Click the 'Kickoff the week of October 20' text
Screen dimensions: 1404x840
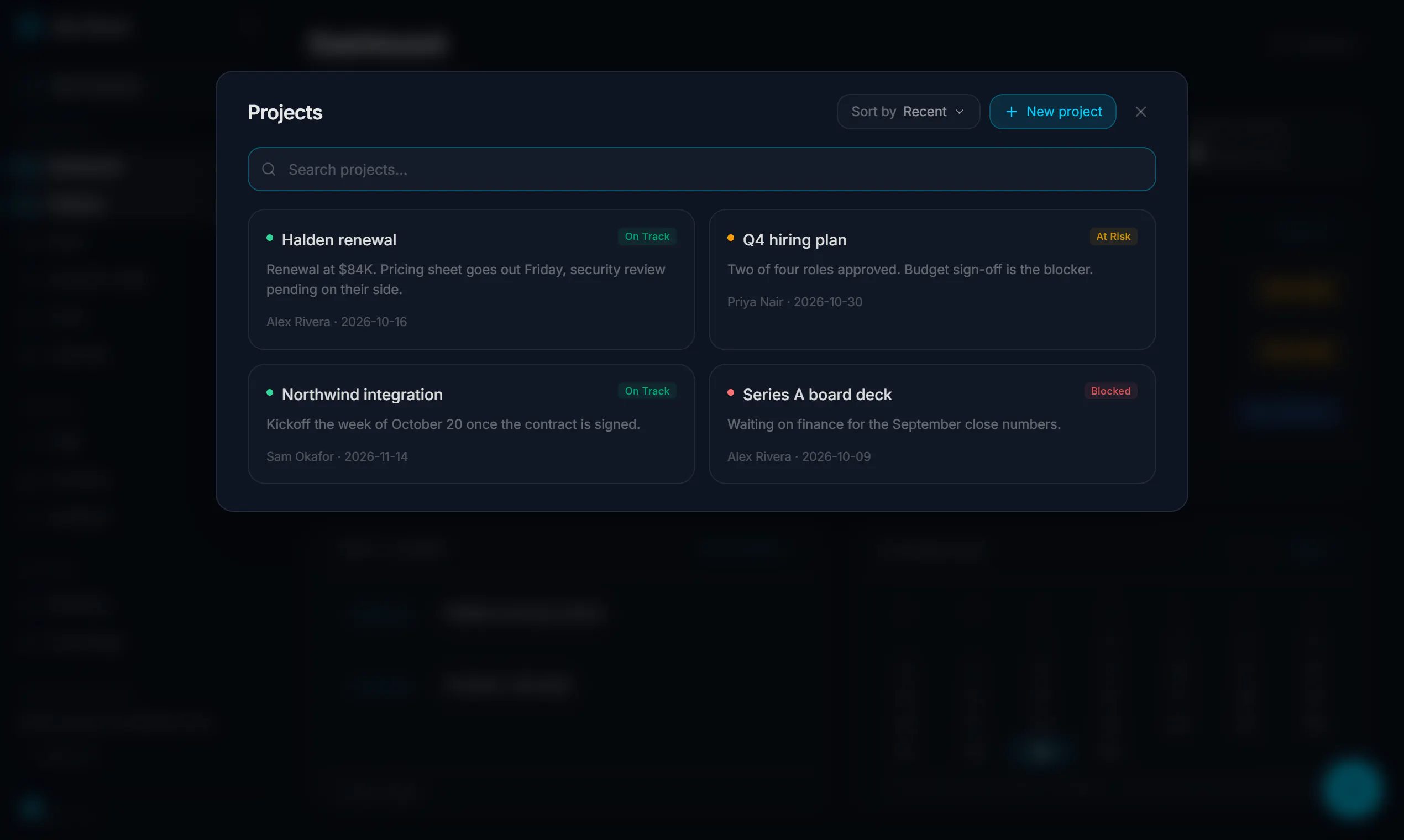click(x=453, y=424)
